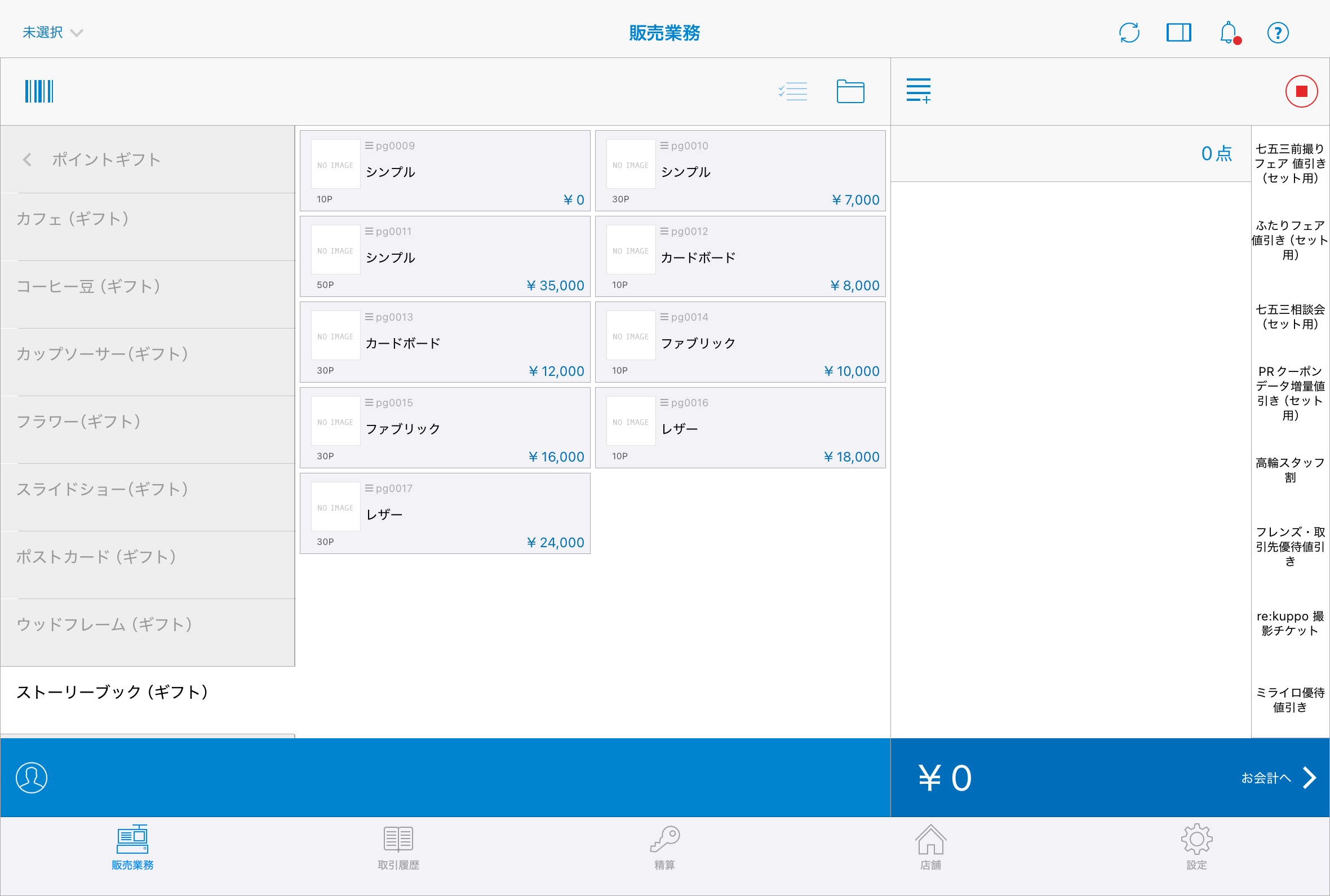Apply ふたりフェア値引き discount

point(1290,240)
